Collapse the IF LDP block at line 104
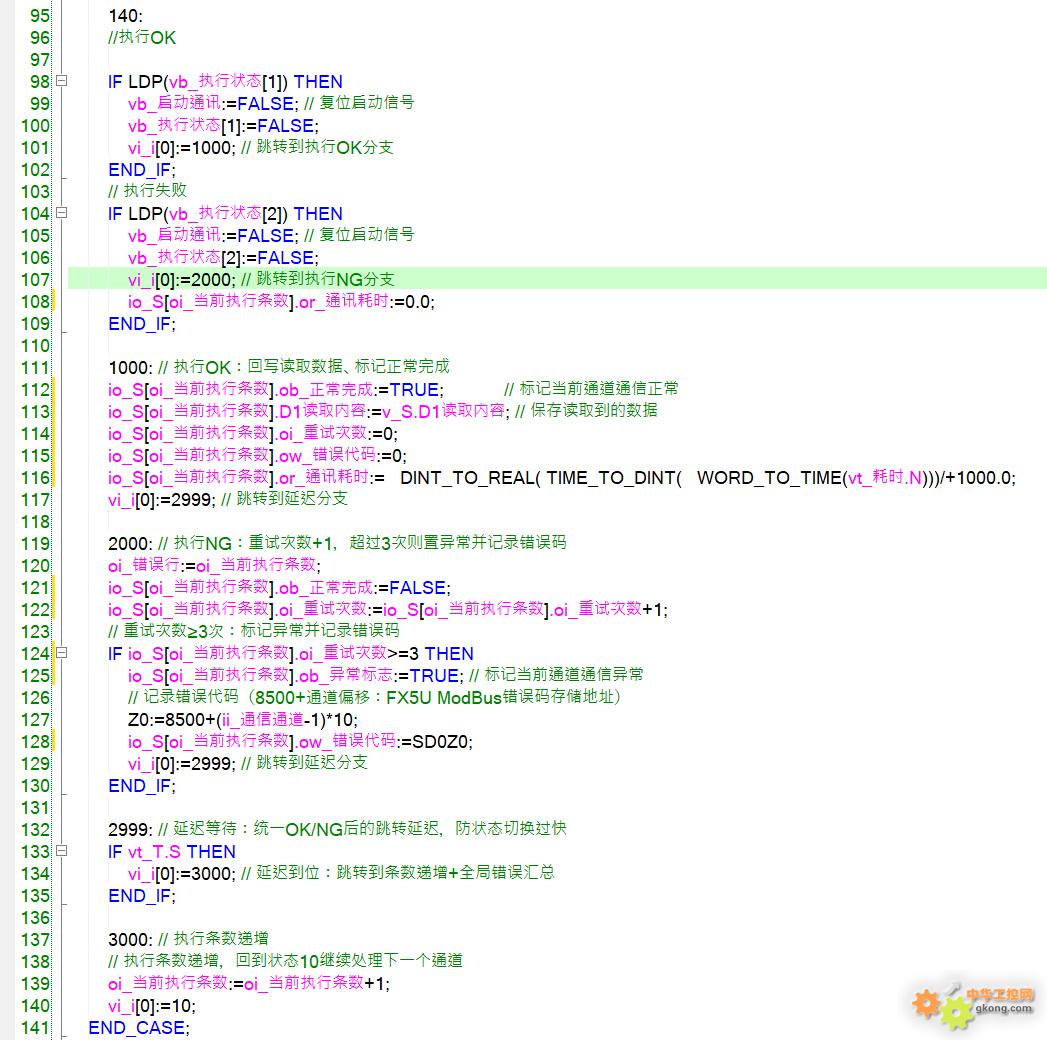The height and width of the screenshot is (1040, 1047). [x=62, y=214]
